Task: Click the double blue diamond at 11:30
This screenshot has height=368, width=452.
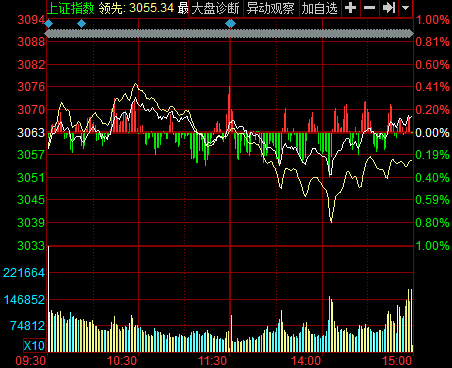Action: click(230, 23)
